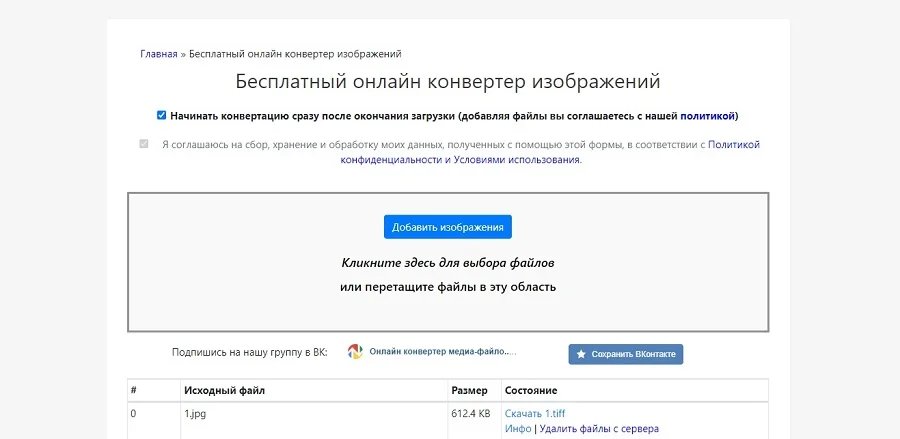The image size is (900, 439).
Task: Click the VK group colorful logo icon
Action: tap(355, 352)
